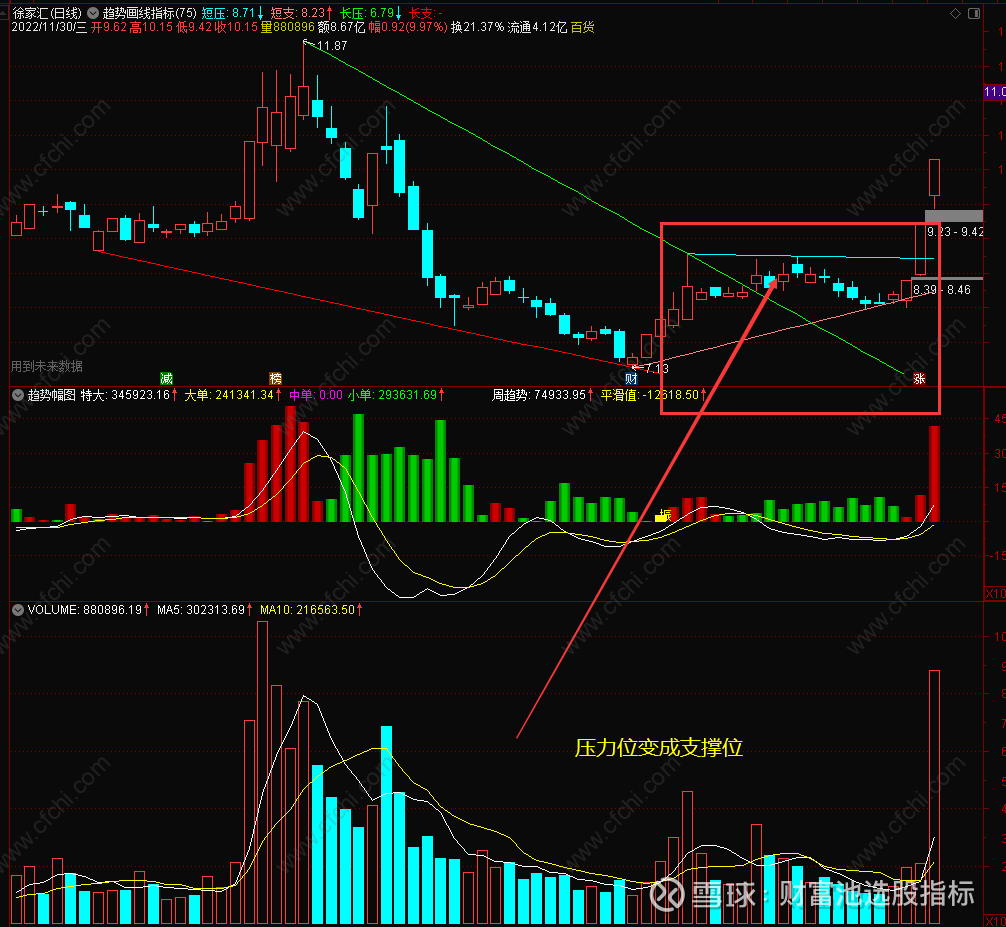Click the yellow 振 marker in trend panel
Image resolution: width=1006 pixels, height=927 pixels.
pos(665,515)
